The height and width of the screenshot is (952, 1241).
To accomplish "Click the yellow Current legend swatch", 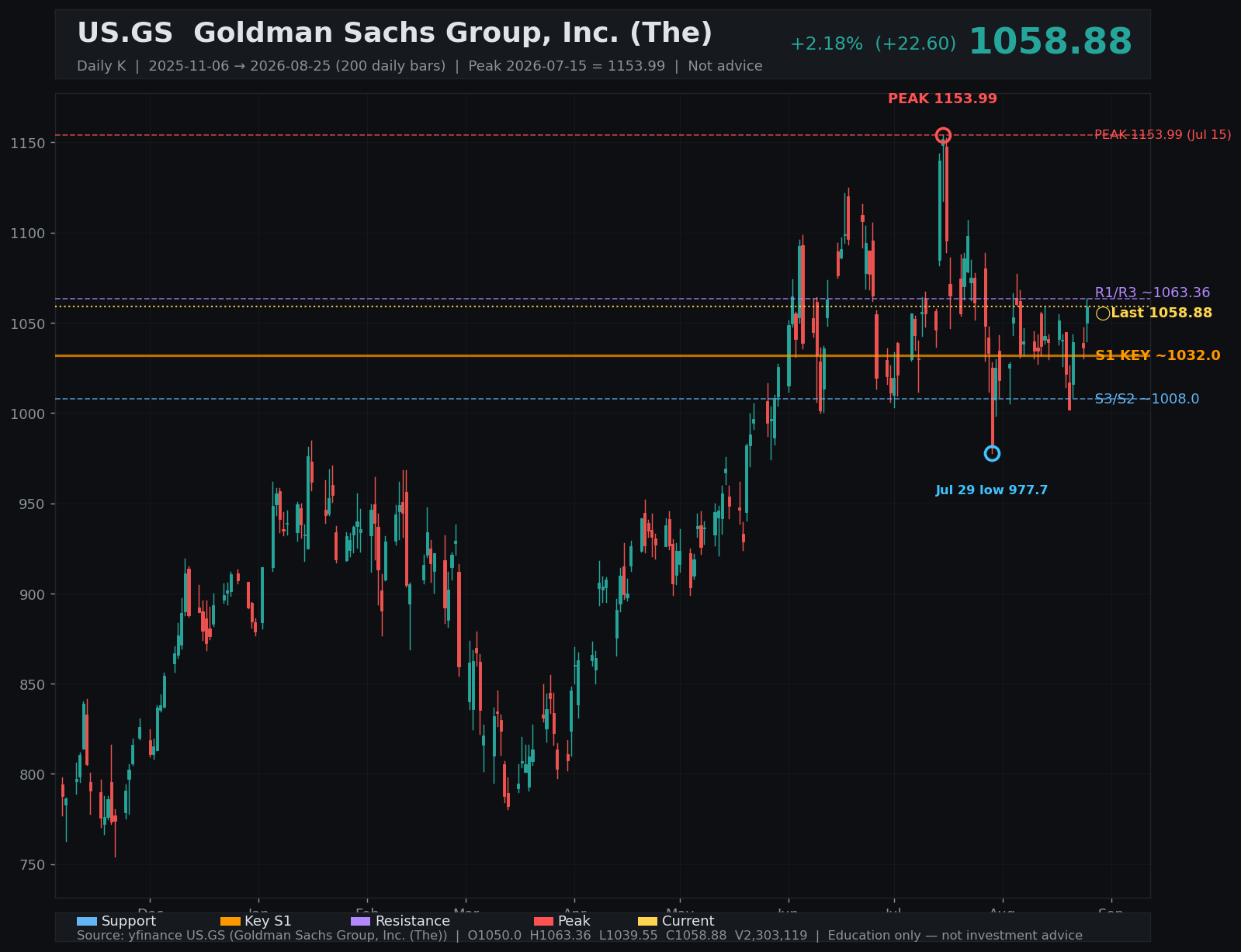I will click(x=647, y=922).
